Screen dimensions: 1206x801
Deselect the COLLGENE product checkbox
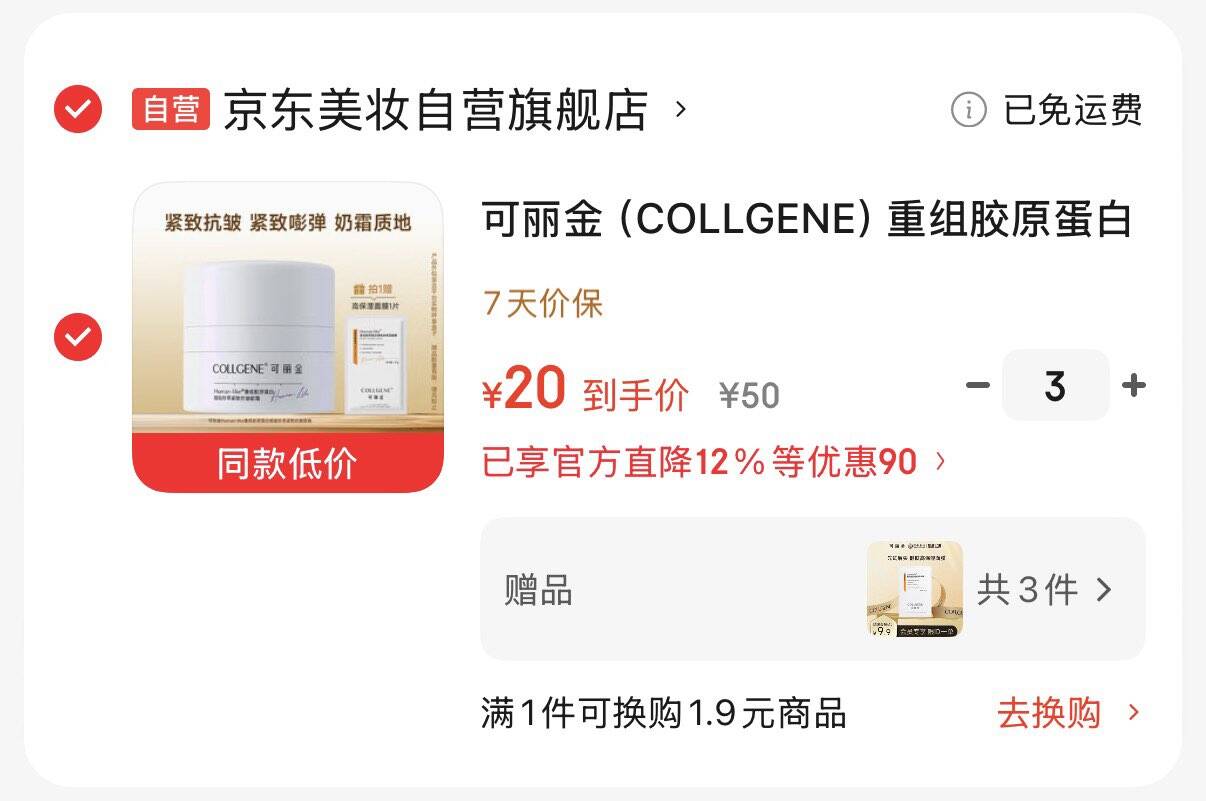[x=77, y=337]
